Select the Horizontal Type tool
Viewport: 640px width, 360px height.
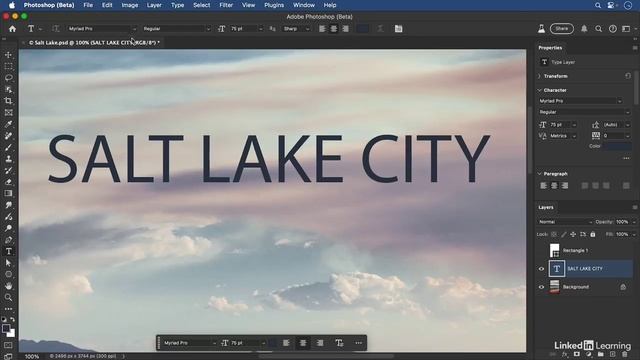click(x=8, y=251)
